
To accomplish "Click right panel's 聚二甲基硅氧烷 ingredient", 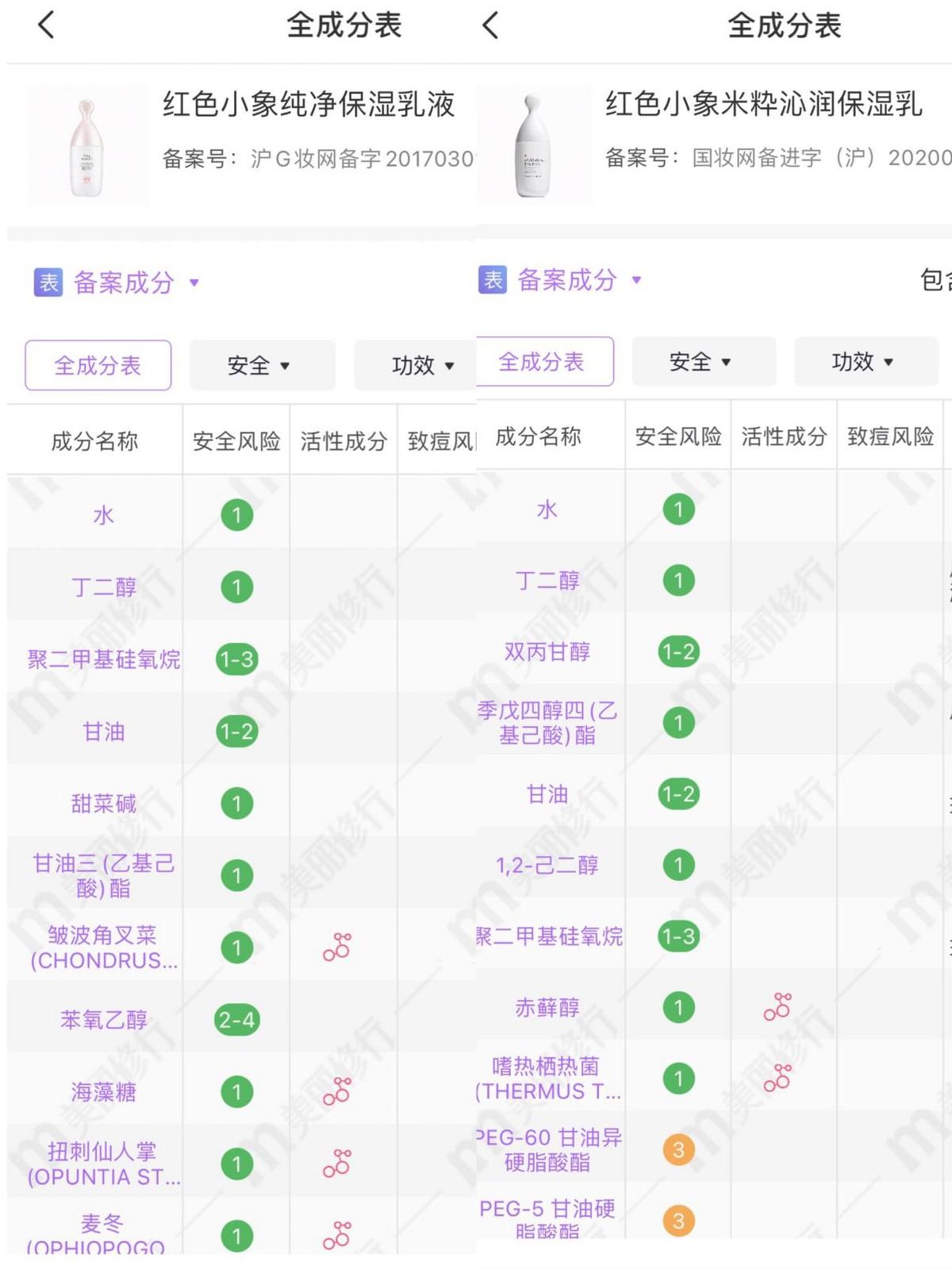I will [549, 936].
